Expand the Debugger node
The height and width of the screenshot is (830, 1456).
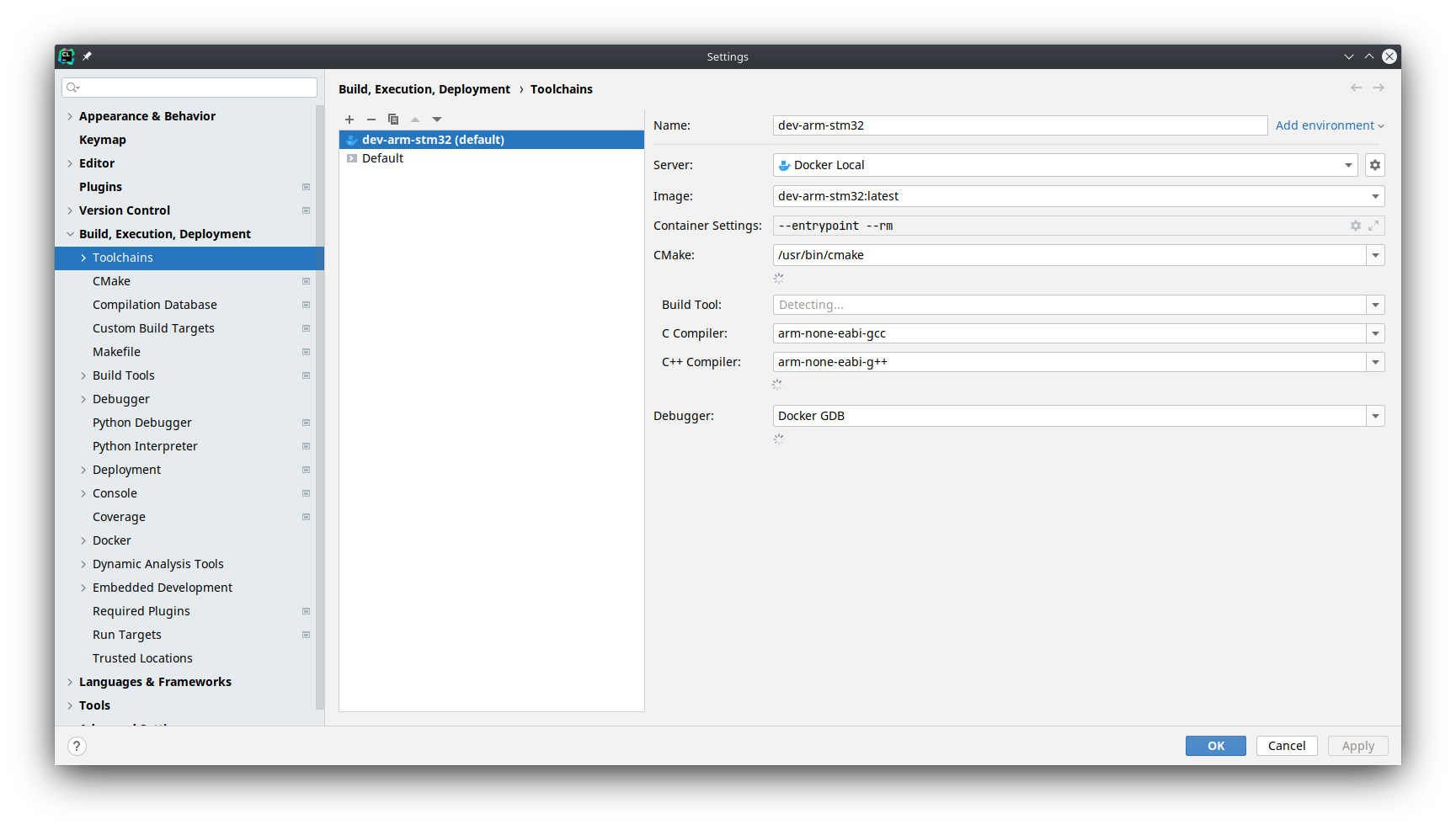(83, 399)
